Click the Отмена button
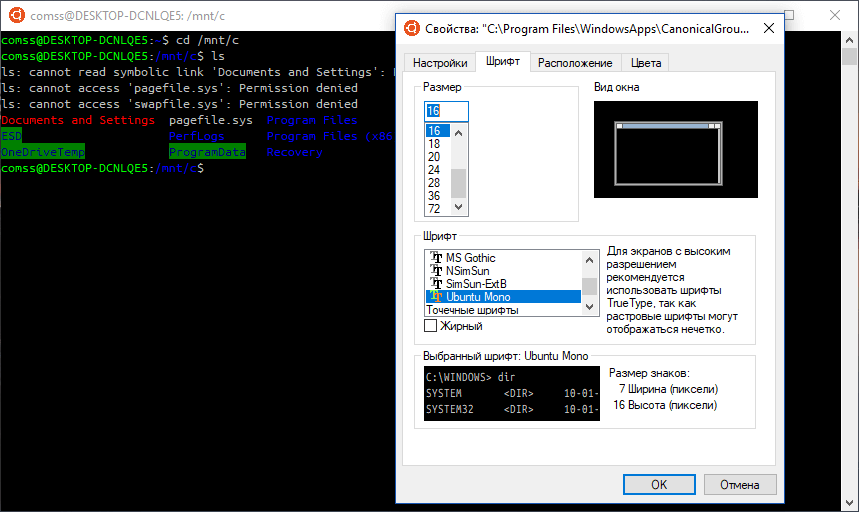The height and width of the screenshot is (512, 859). click(x=740, y=485)
